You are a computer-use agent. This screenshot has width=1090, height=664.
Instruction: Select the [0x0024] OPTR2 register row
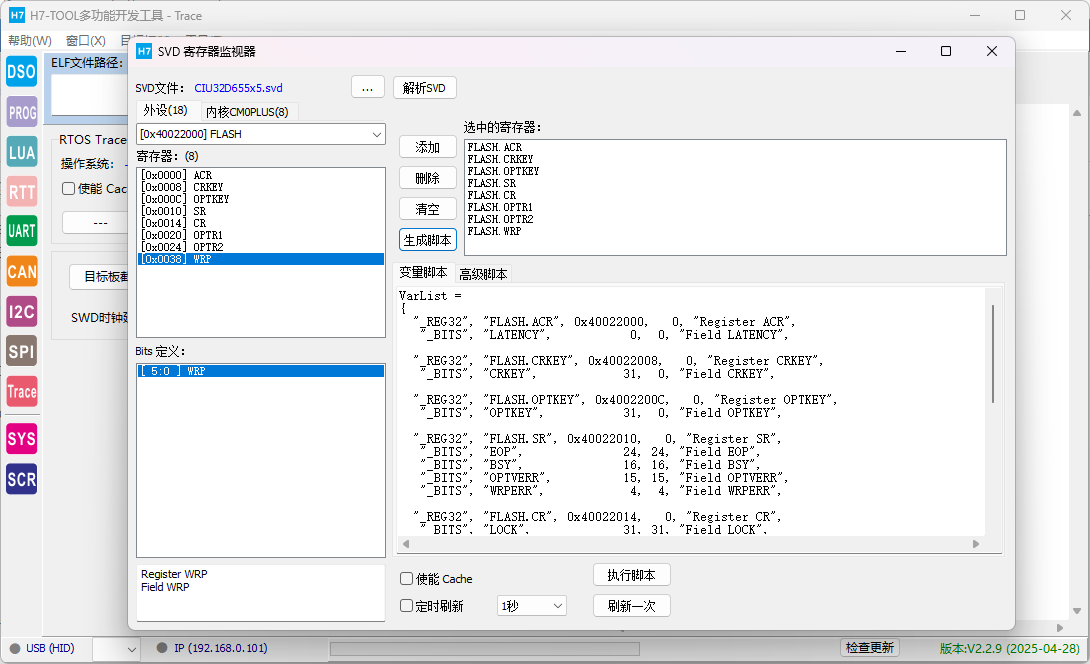(x=261, y=247)
